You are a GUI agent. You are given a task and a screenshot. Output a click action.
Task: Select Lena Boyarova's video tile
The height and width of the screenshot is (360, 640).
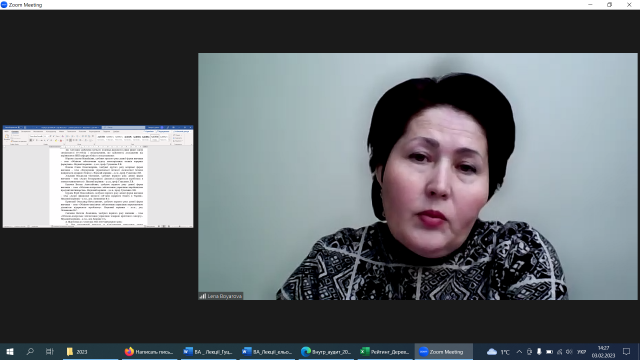click(x=418, y=177)
